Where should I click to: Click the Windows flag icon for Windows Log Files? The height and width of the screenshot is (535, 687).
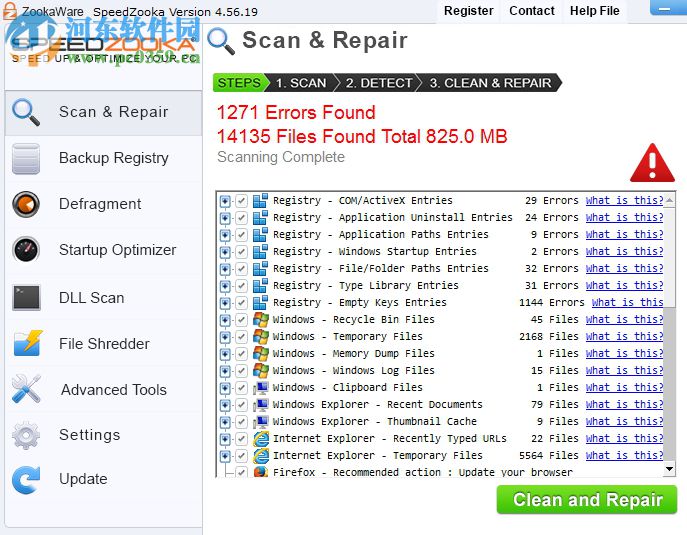tap(261, 371)
